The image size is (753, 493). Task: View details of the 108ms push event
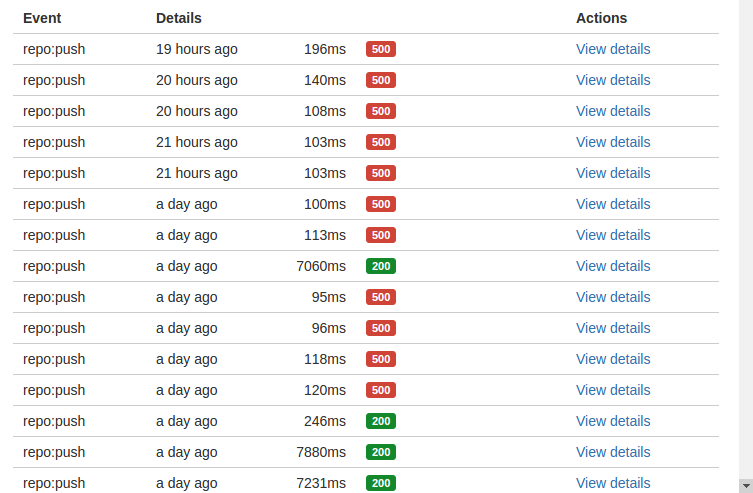pyautogui.click(x=613, y=111)
